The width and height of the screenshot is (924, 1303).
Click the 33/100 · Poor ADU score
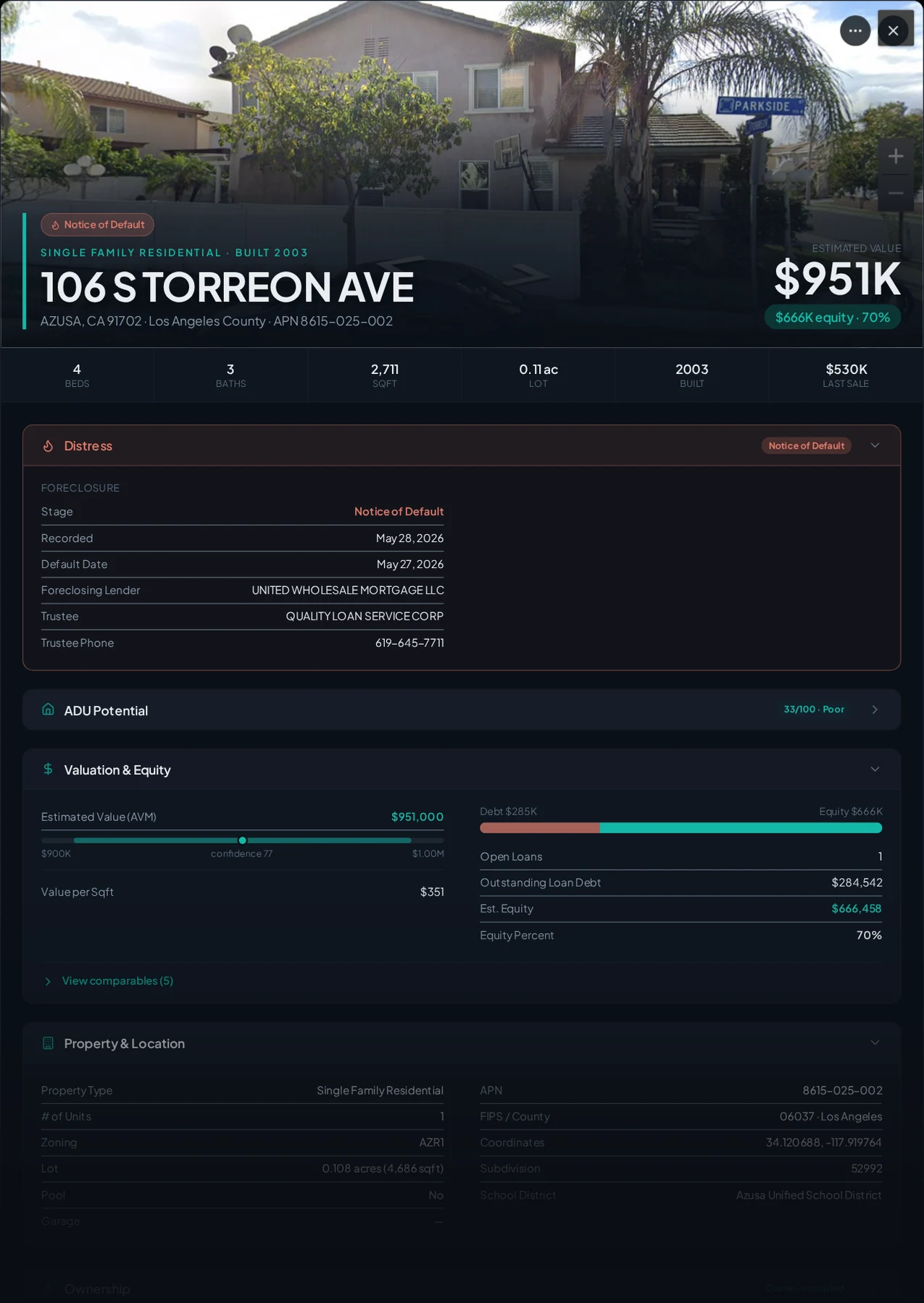[x=814, y=709]
